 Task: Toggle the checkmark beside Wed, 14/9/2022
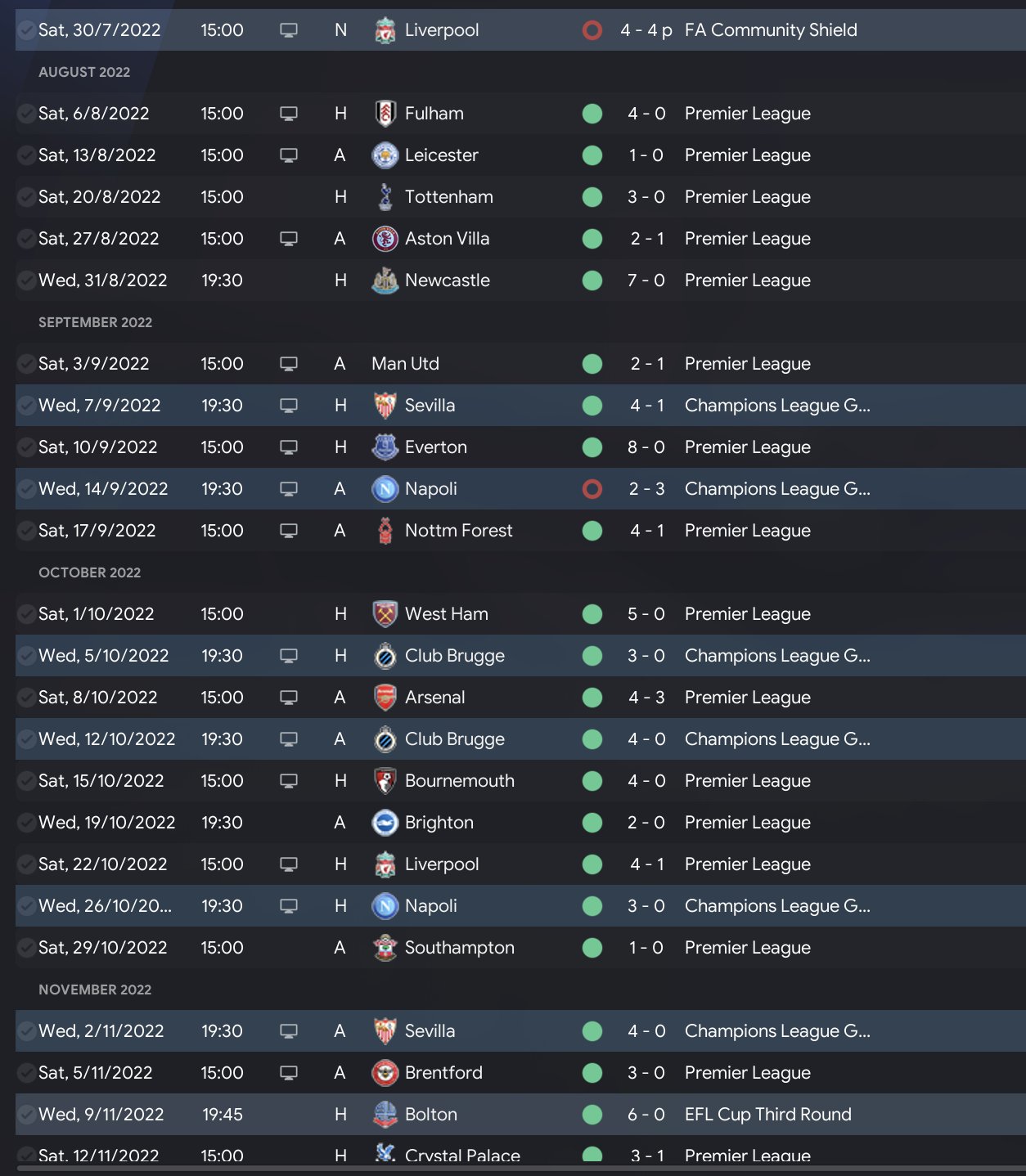coord(26,489)
